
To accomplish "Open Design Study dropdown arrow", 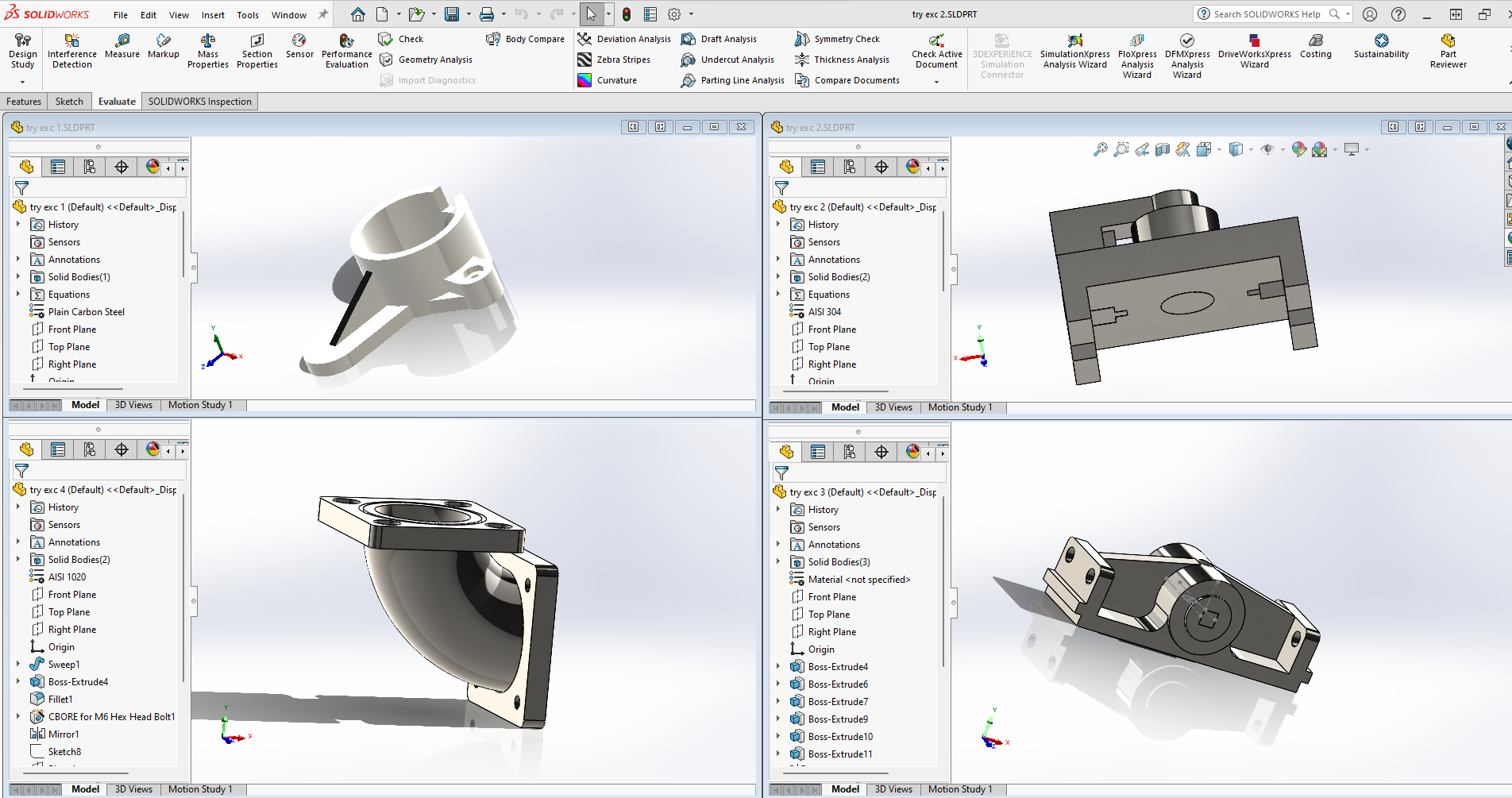I will tap(22, 82).
